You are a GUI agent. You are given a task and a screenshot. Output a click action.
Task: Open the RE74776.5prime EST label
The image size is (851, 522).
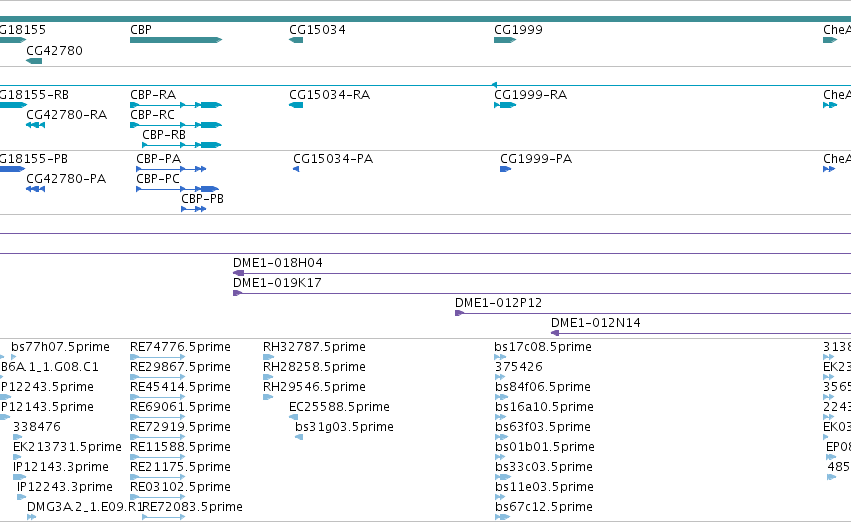(180, 347)
